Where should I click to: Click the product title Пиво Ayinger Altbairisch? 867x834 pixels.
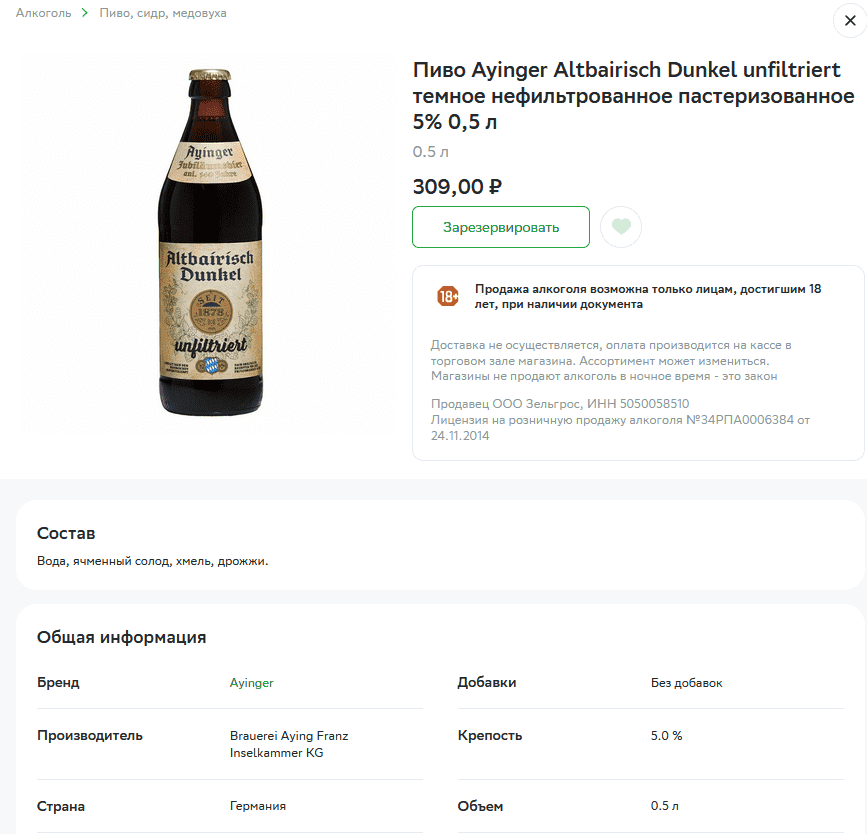pos(634,96)
